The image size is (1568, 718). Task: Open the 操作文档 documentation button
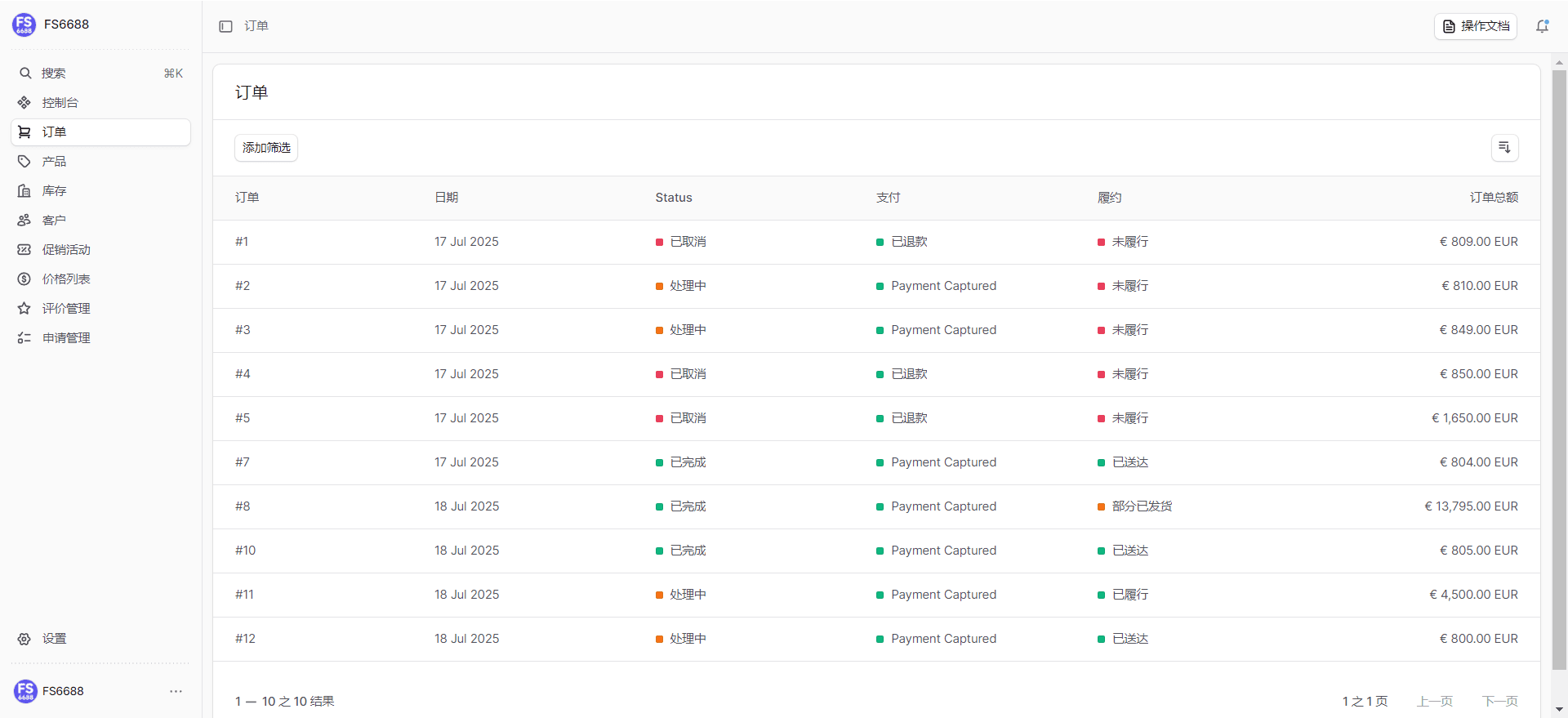tap(1475, 26)
